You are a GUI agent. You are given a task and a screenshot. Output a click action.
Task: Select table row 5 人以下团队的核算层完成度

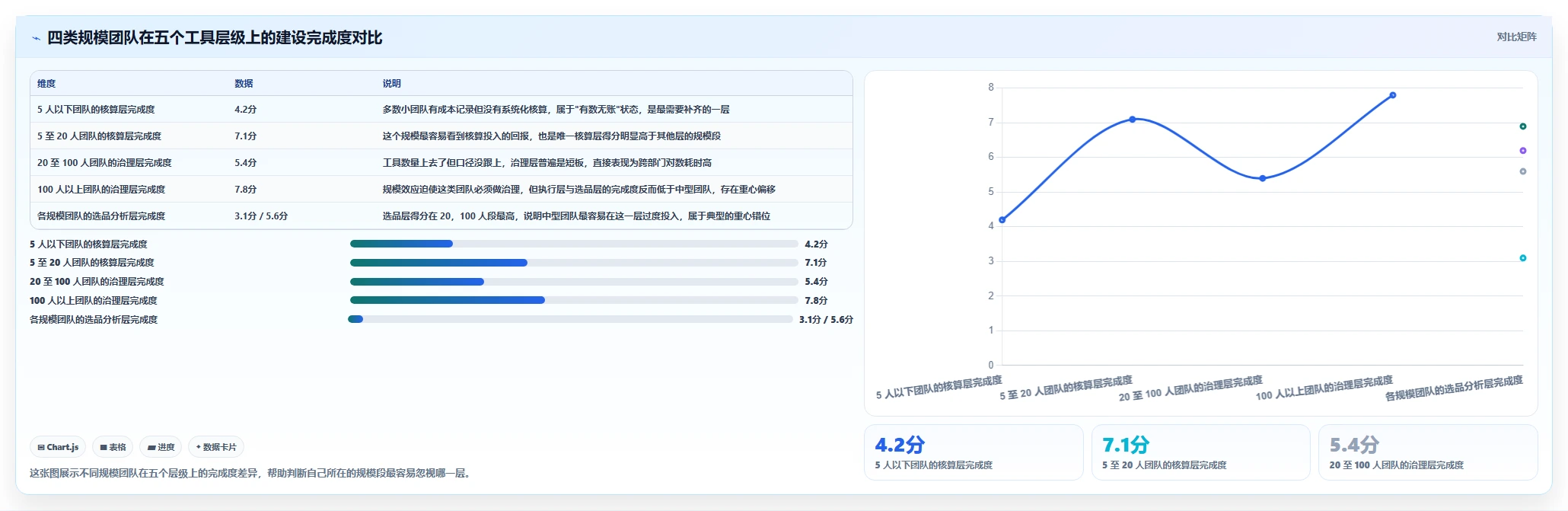click(441, 110)
